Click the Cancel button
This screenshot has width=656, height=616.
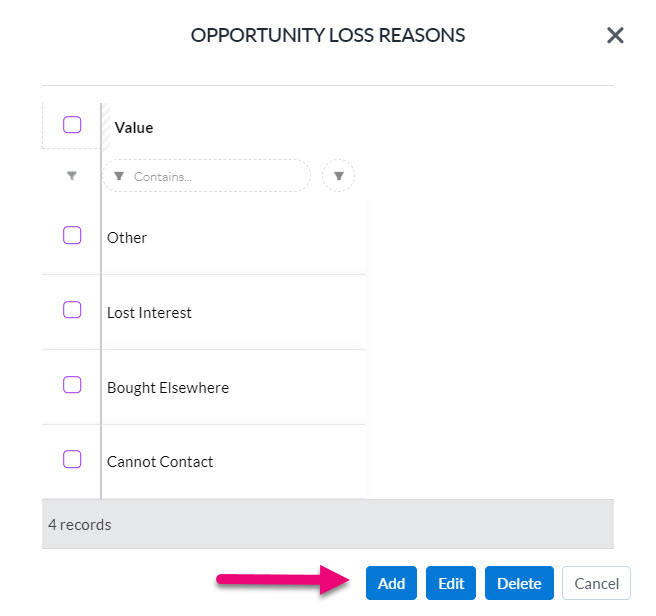pos(596,583)
